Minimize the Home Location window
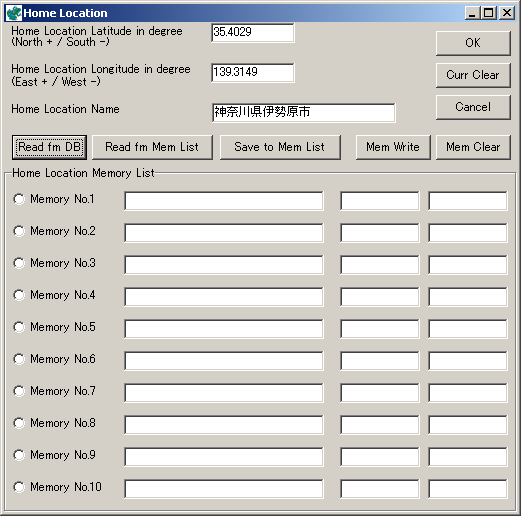The height and width of the screenshot is (516, 521). pyautogui.click(x=472, y=13)
